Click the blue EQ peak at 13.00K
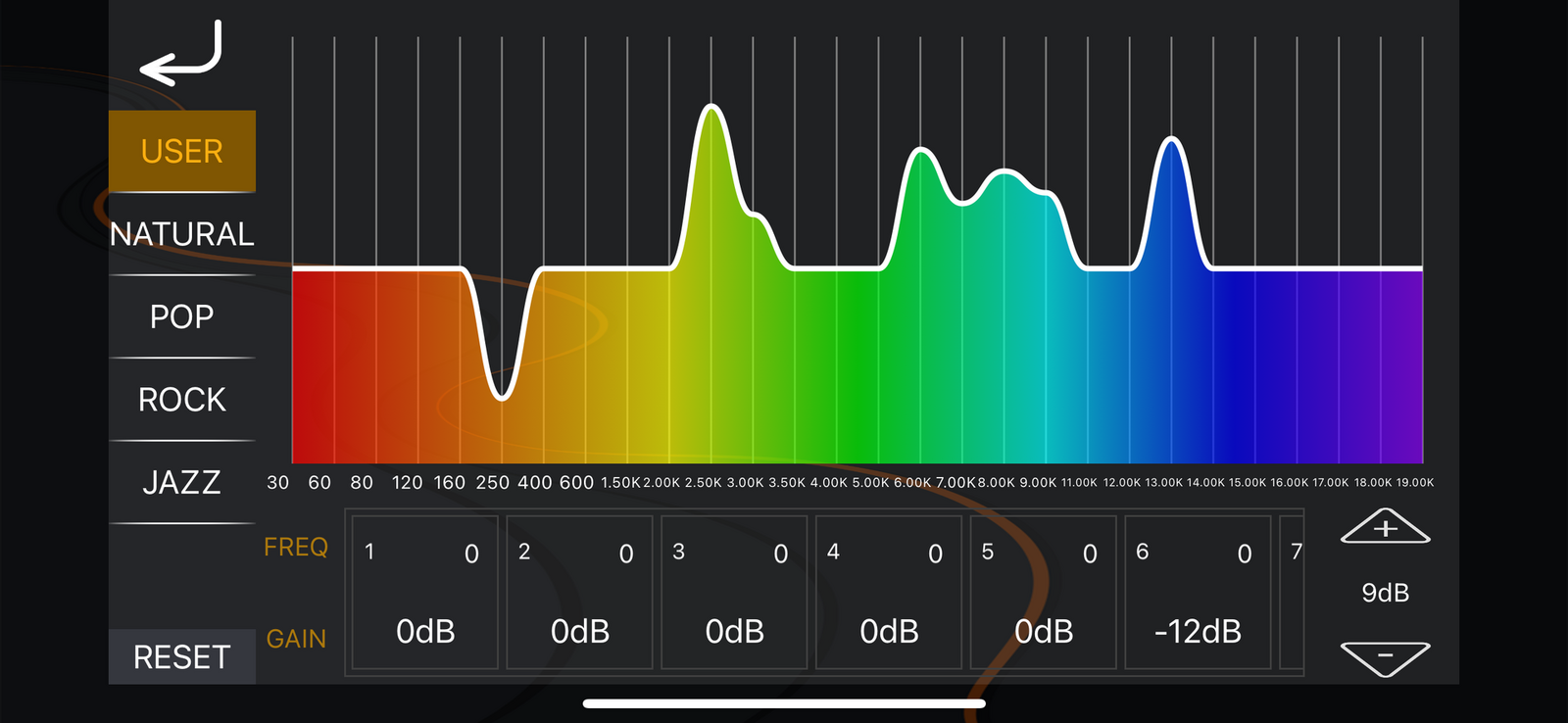 1171,140
